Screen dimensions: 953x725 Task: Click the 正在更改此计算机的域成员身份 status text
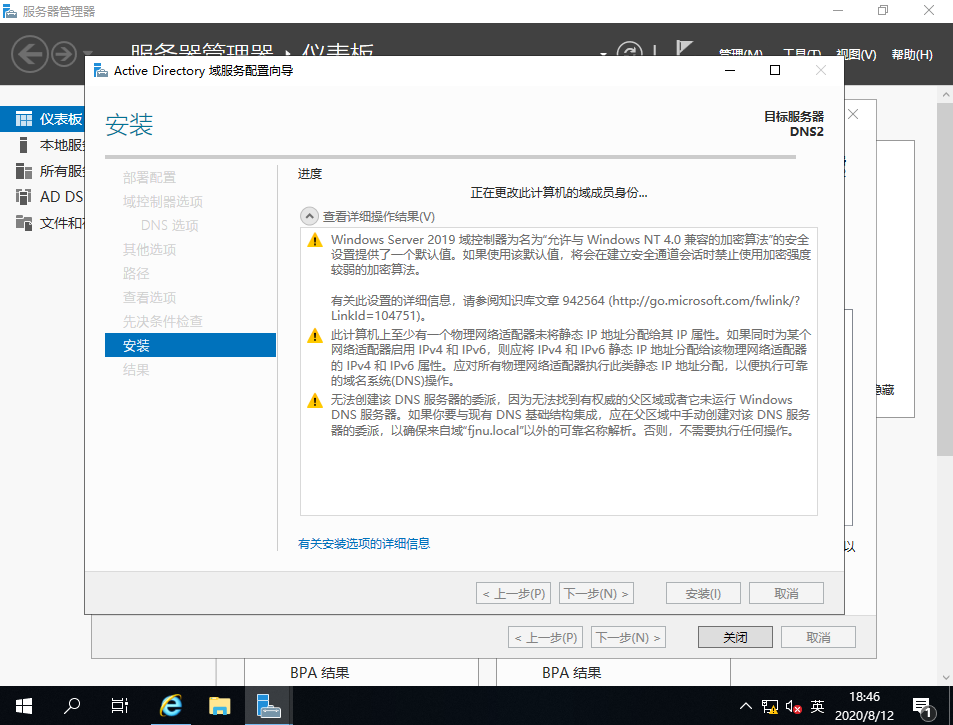coord(559,193)
